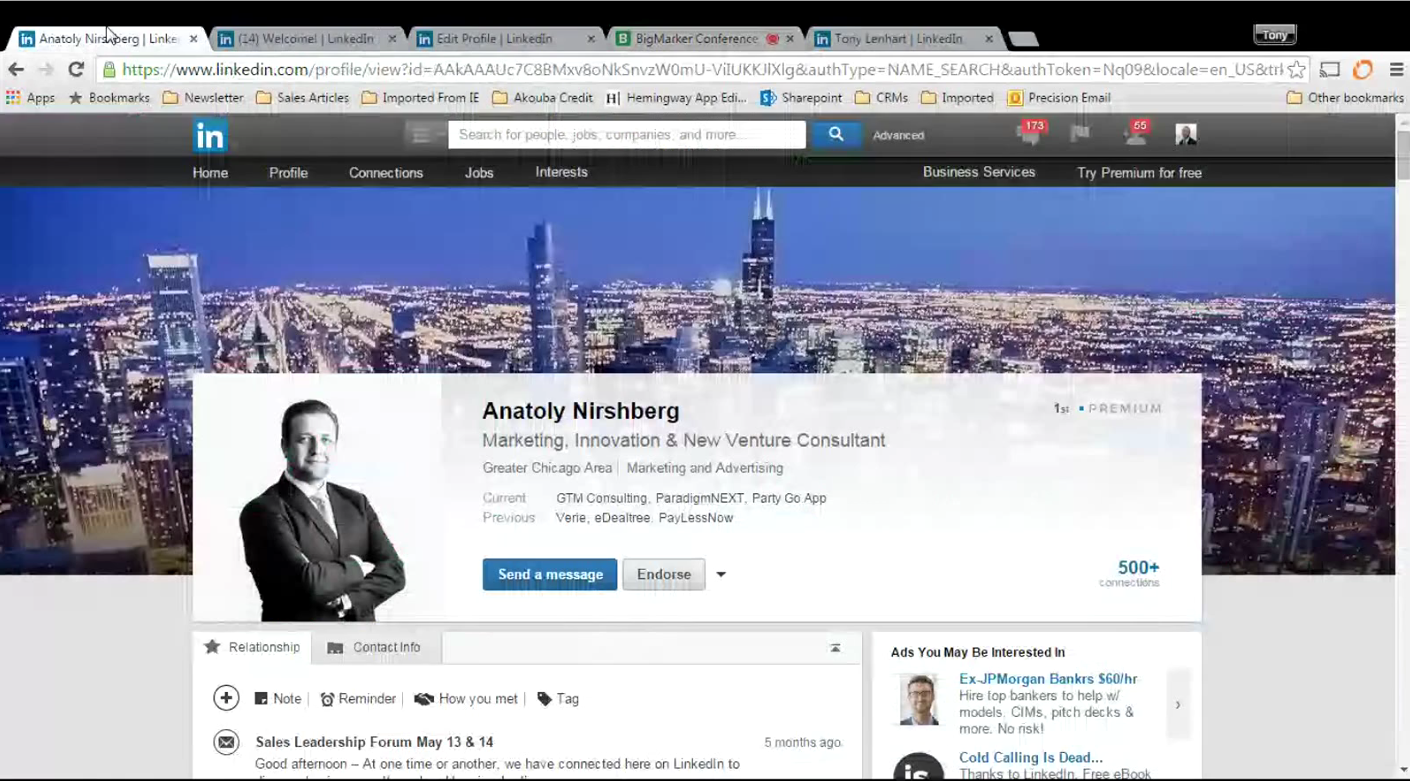Open add connections icon with 55 badge
Viewport: 1410px width, 781px height.
tap(1136, 134)
